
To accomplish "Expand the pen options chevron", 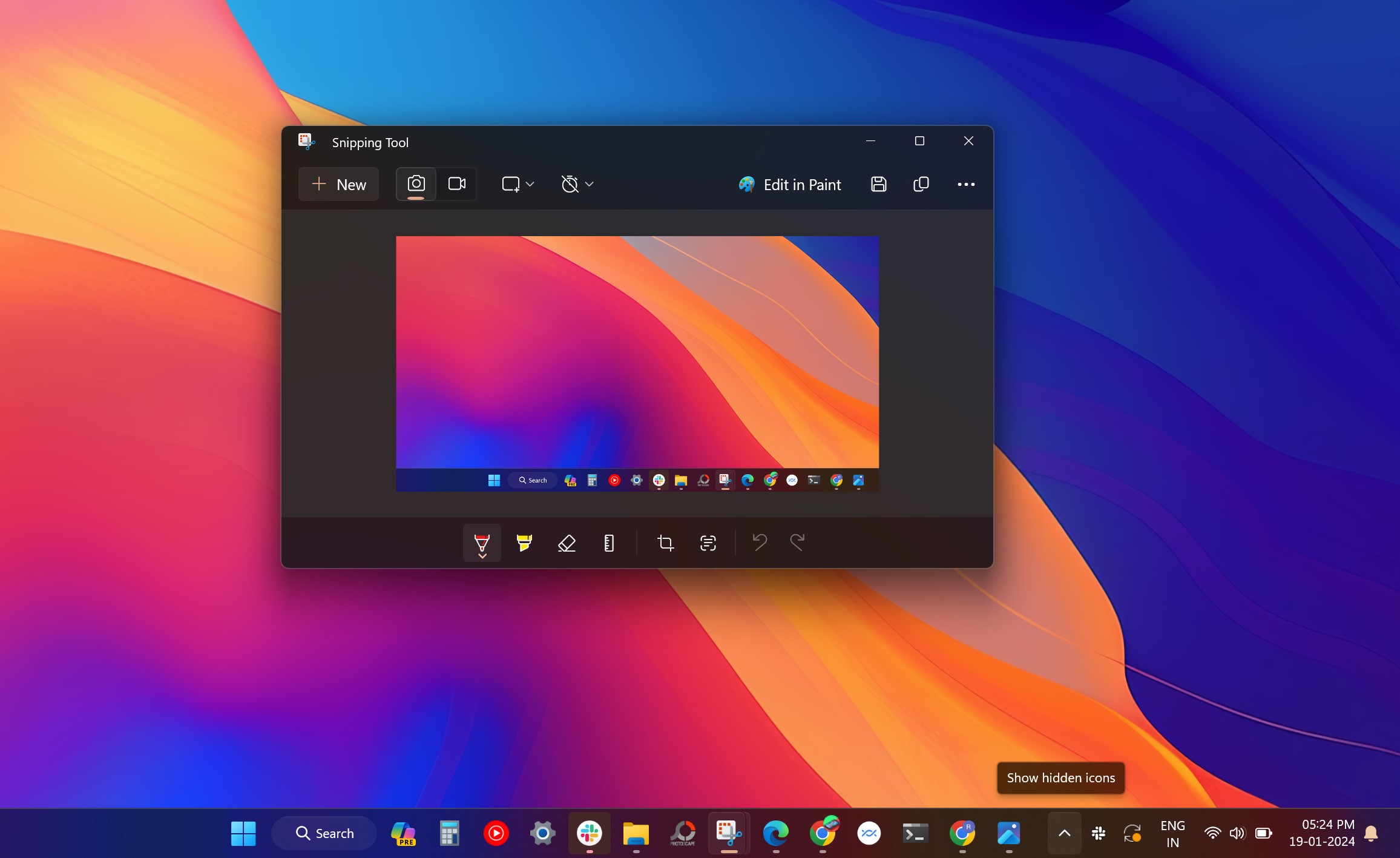I will (x=481, y=554).
